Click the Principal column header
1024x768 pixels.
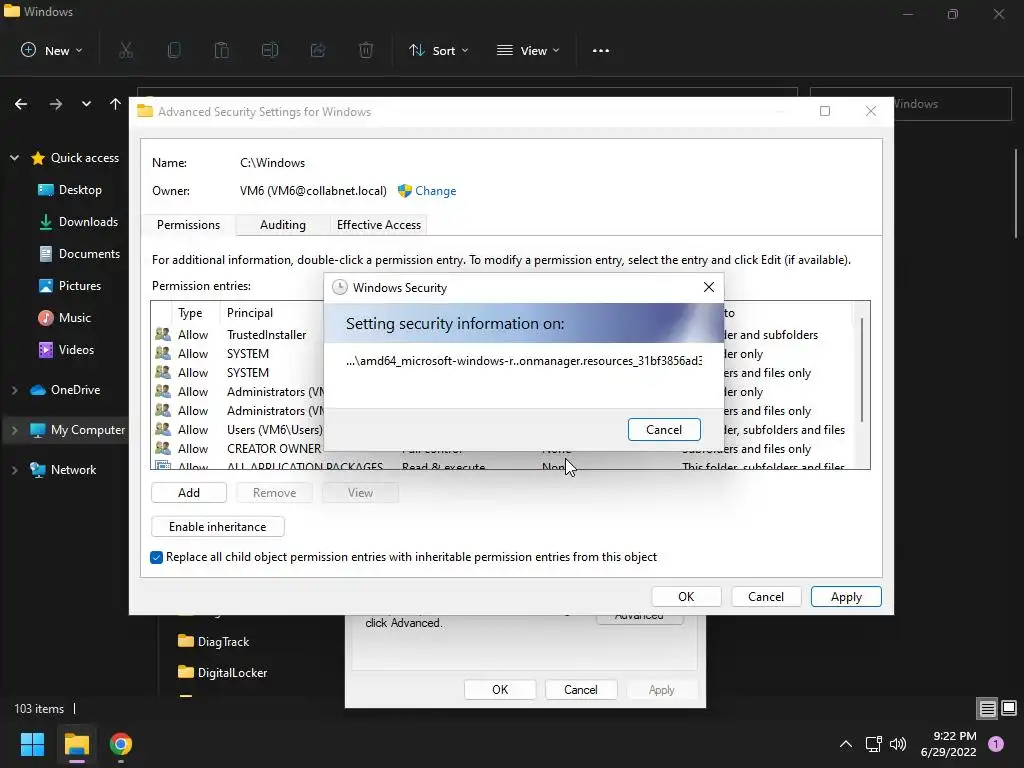click(249, 313)
